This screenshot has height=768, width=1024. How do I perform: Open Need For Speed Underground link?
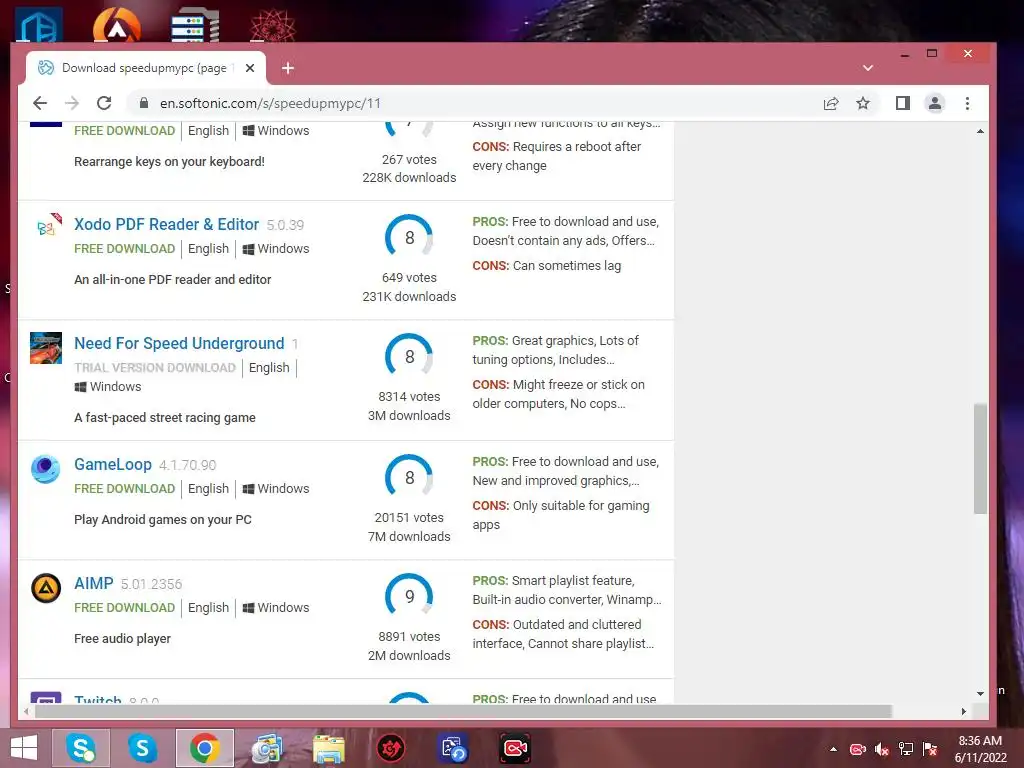pos(179,344)
